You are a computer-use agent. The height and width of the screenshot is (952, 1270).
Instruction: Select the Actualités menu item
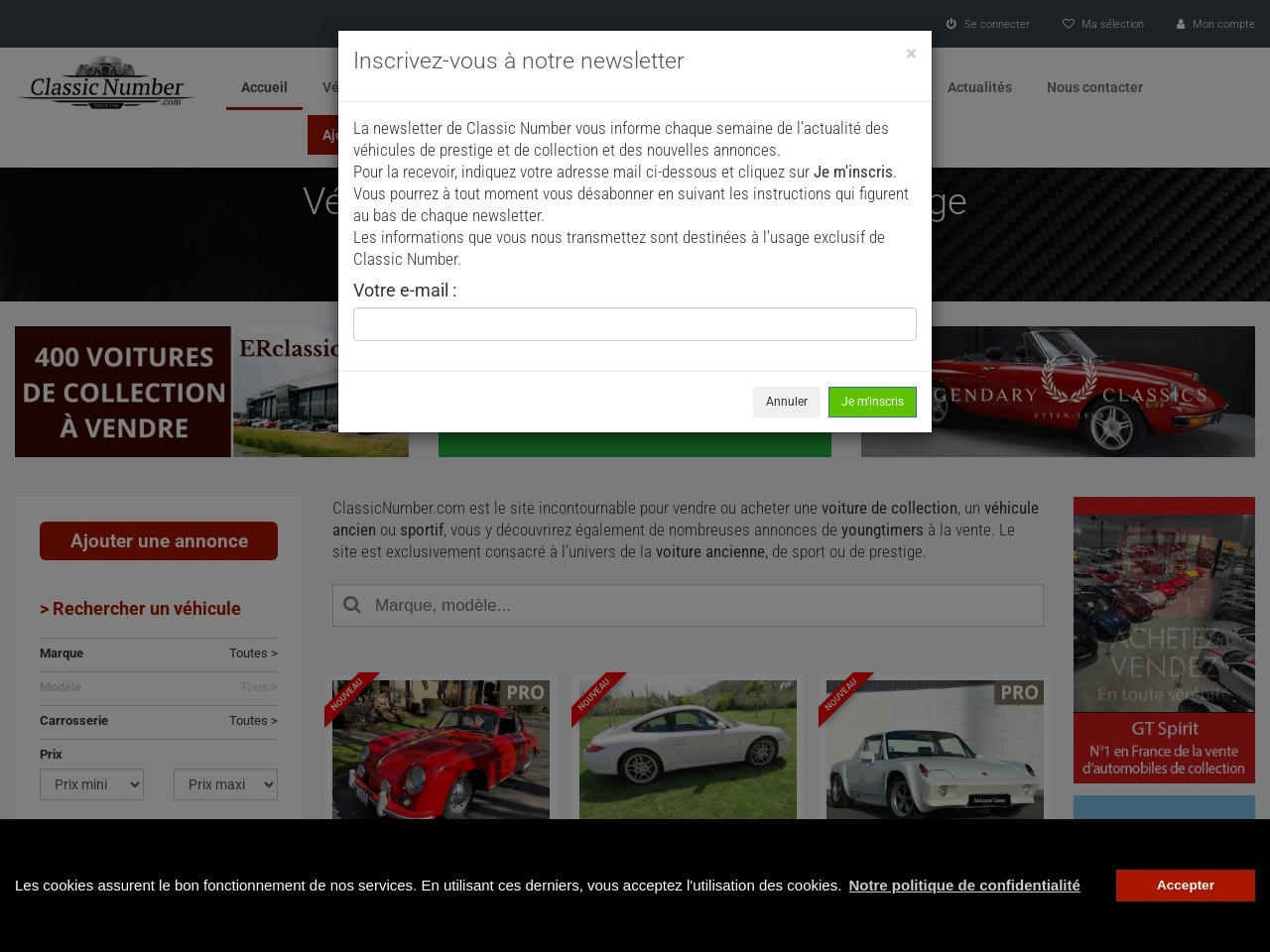tap(979, 87)
